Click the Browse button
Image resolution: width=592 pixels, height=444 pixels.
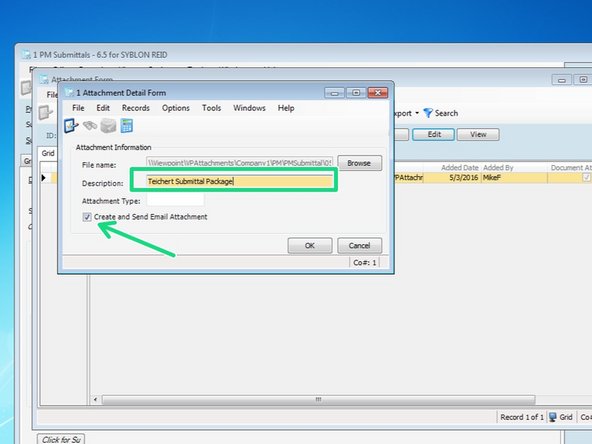click(x=359, y=163)
